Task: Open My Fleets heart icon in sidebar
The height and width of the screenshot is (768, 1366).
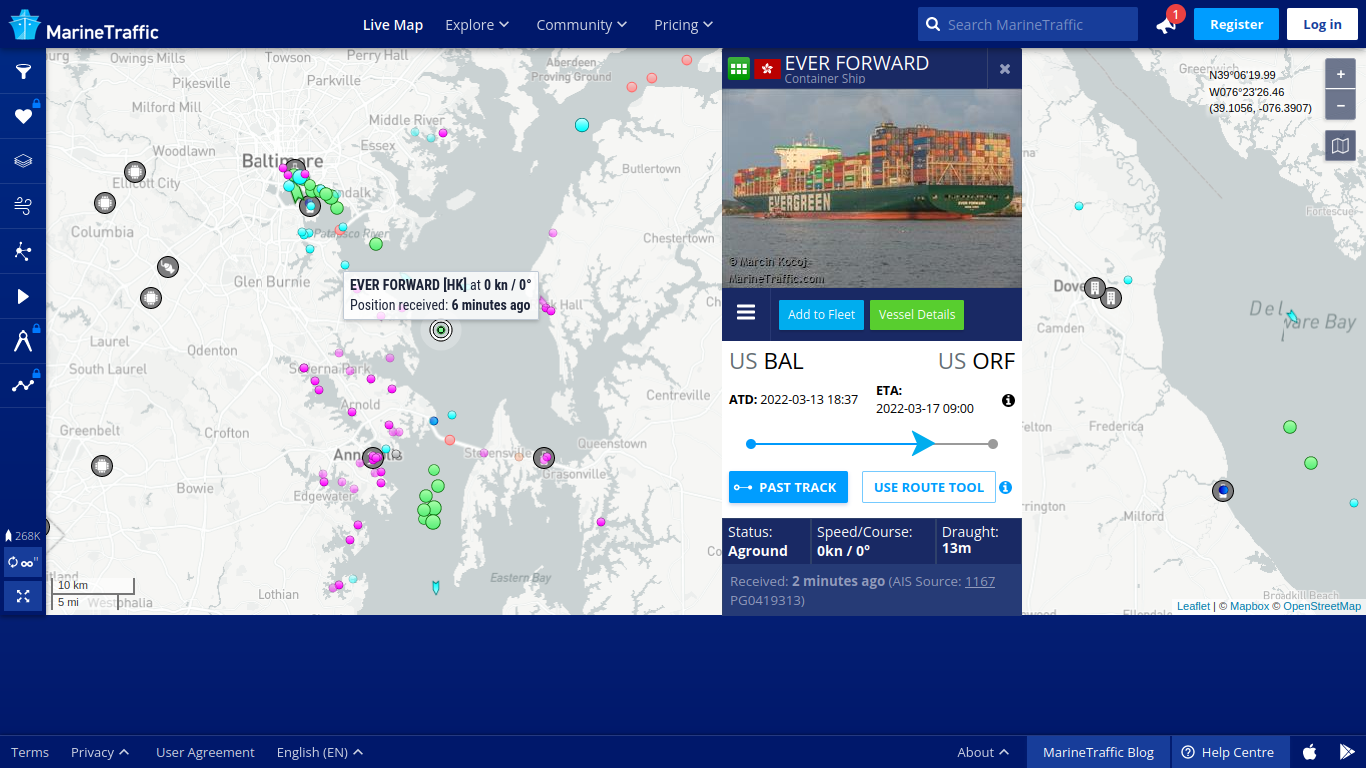Action: pyautogui.click(x=23, y=116)
